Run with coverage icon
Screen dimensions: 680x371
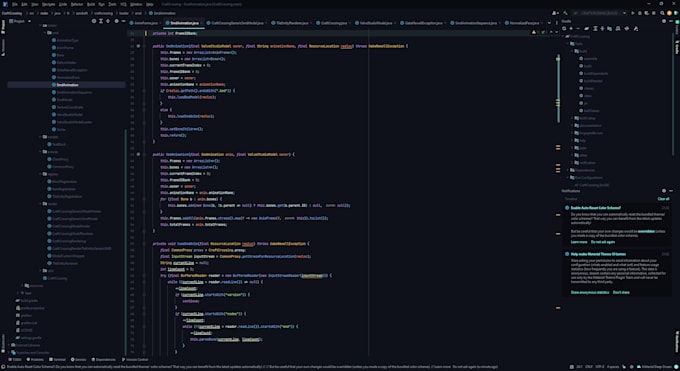(647, 13)
